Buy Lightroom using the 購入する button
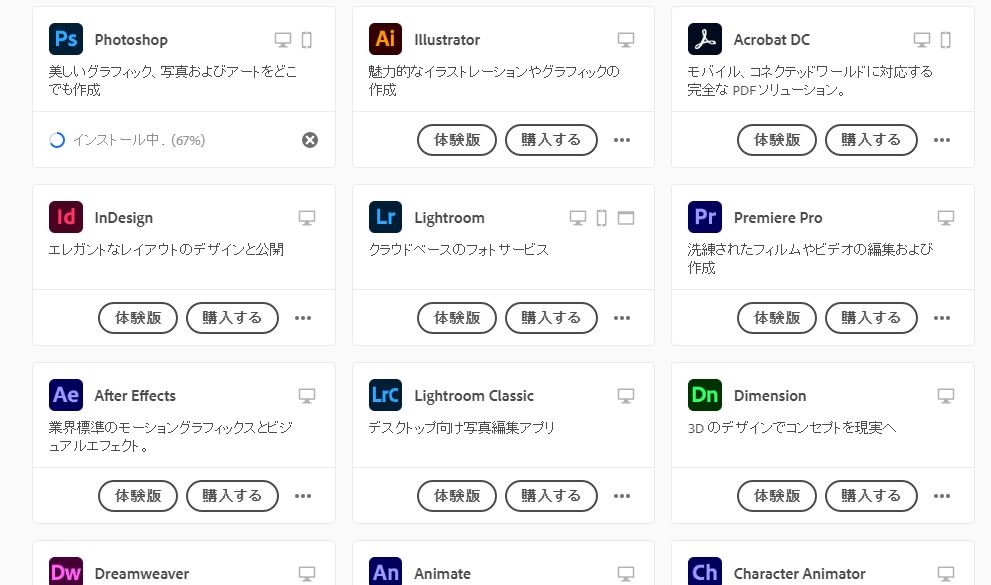The image size is (991, 585). 551,318
